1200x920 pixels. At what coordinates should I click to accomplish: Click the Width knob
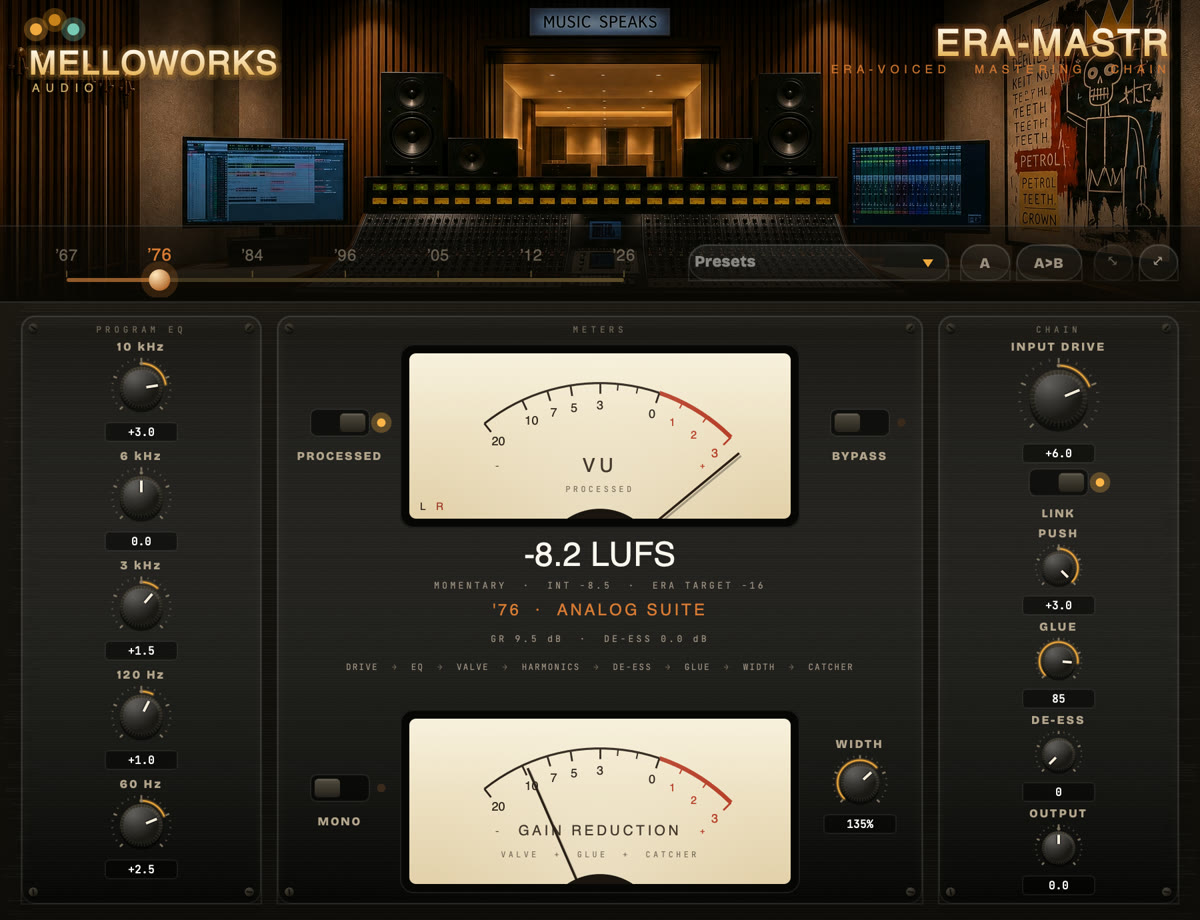(859, 782)
